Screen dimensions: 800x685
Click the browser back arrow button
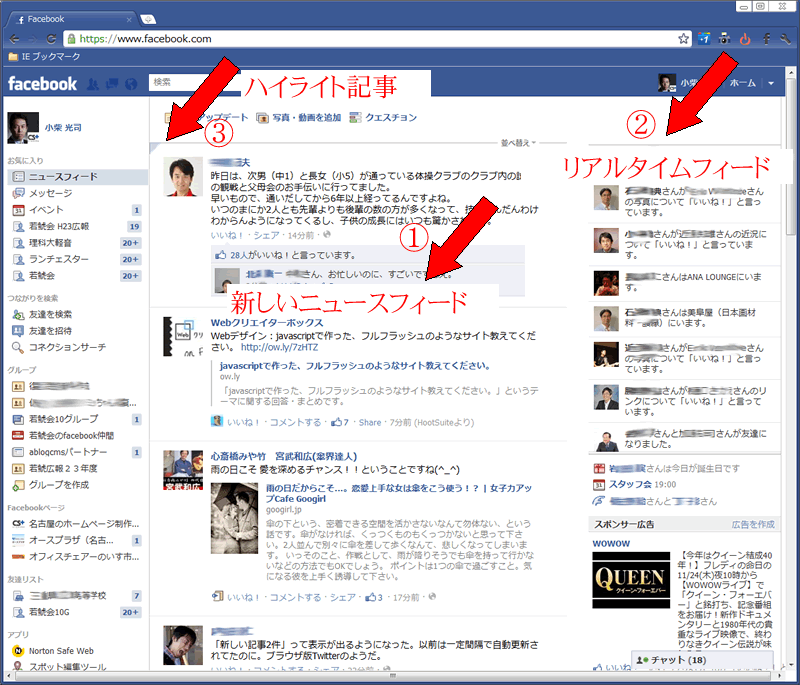(x=14, y=39)
